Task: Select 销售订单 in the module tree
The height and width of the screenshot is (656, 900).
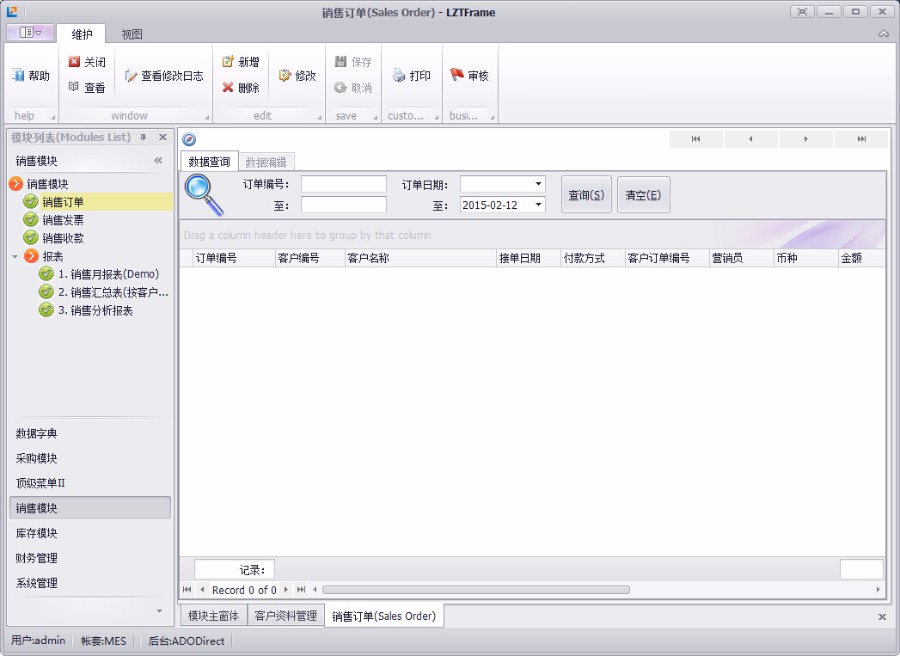Action: pyautogui.click(x=63, y=202)
